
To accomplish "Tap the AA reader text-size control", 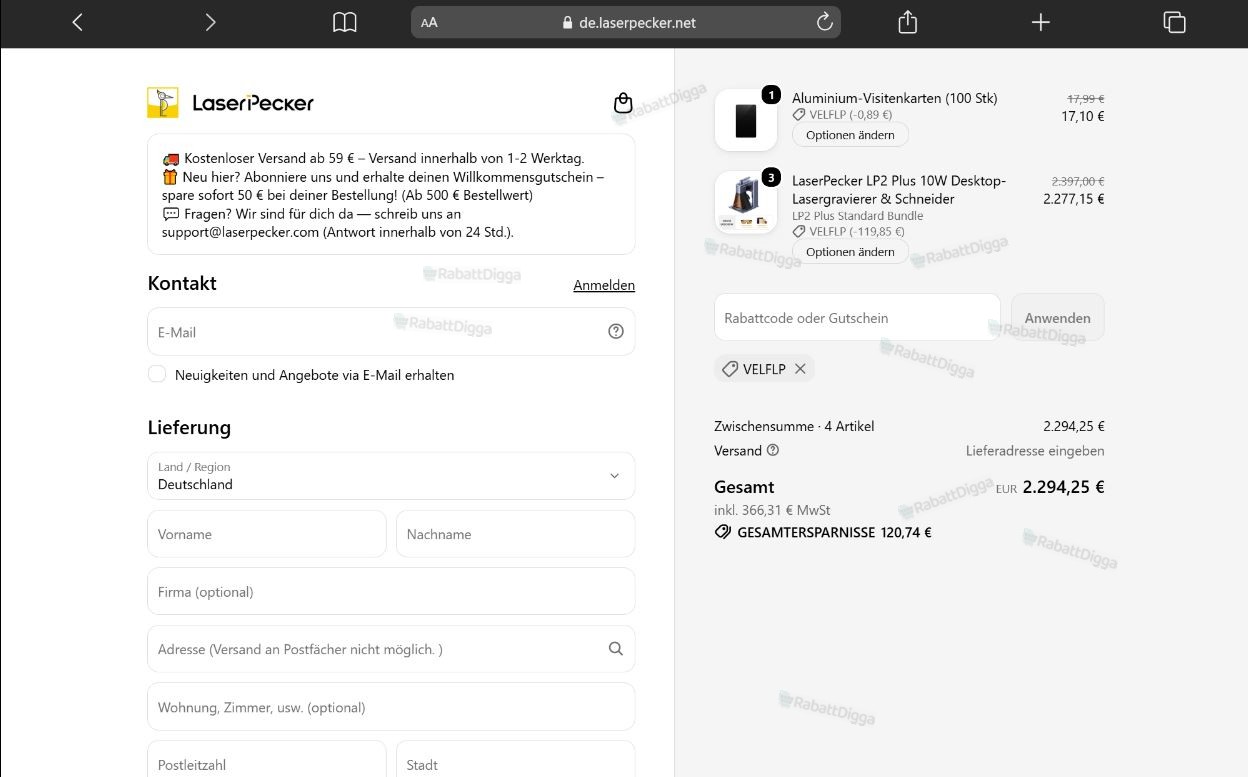I will [x=429, y=22].
